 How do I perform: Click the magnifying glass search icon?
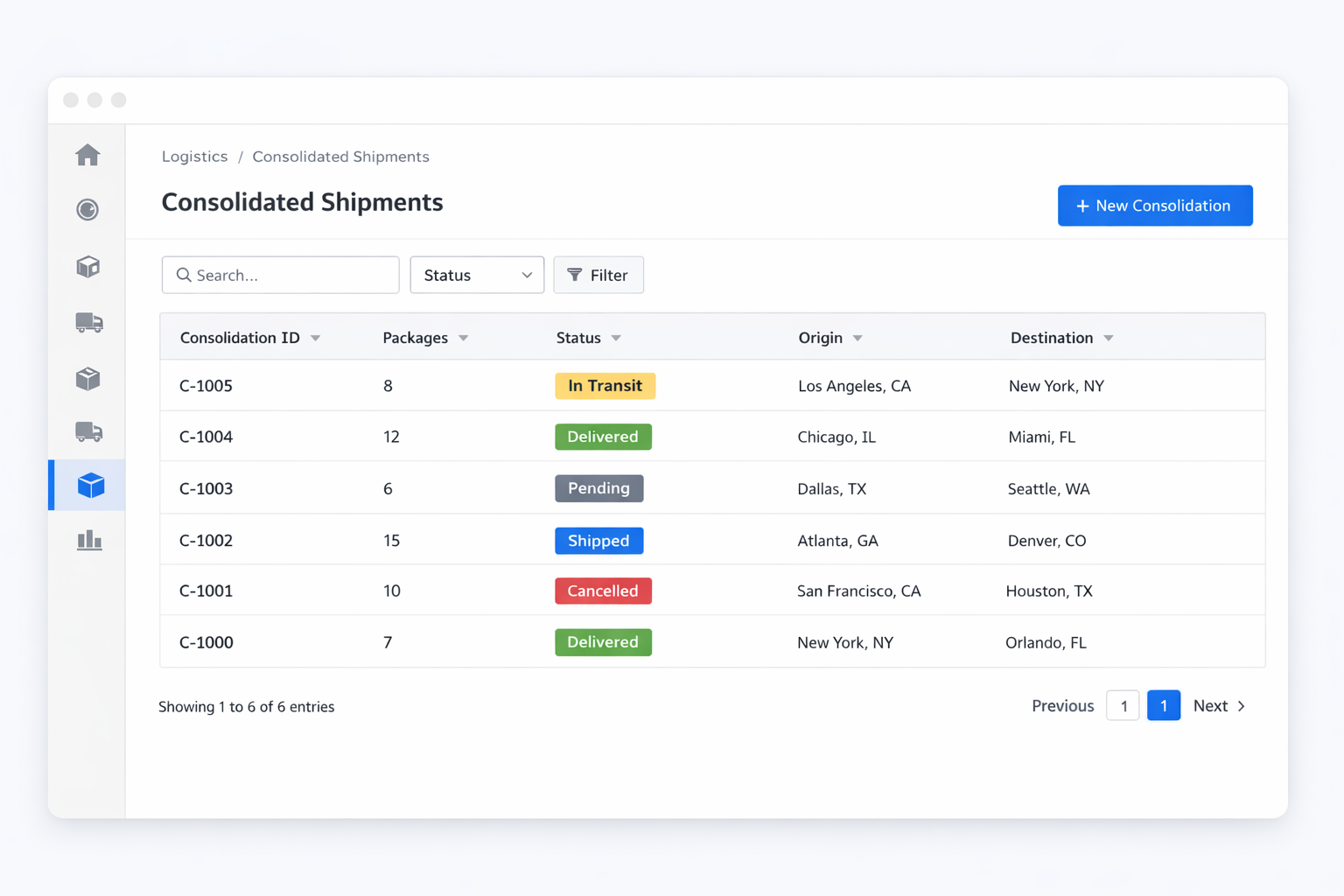click(184, 275)
